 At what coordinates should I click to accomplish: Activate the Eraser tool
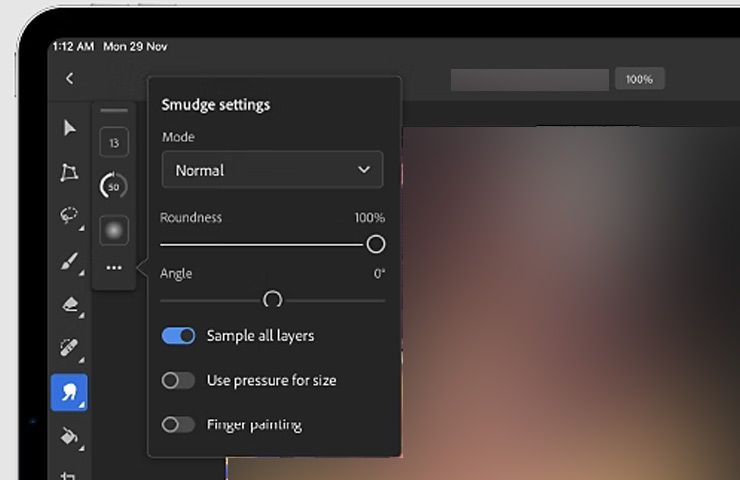tap(69, 304)
